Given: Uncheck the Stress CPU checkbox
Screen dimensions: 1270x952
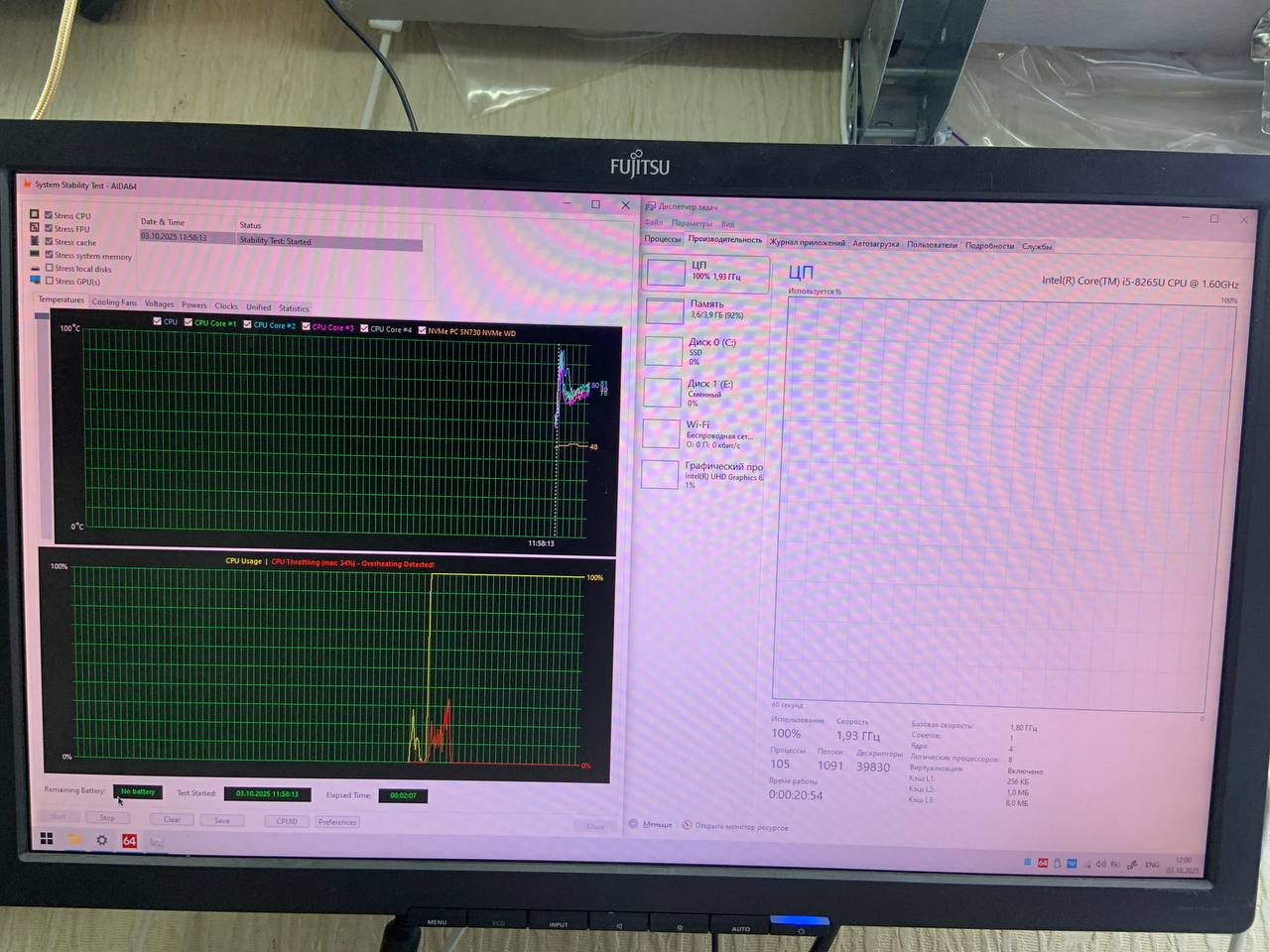Looking at the screenshot, I should 49,215.
